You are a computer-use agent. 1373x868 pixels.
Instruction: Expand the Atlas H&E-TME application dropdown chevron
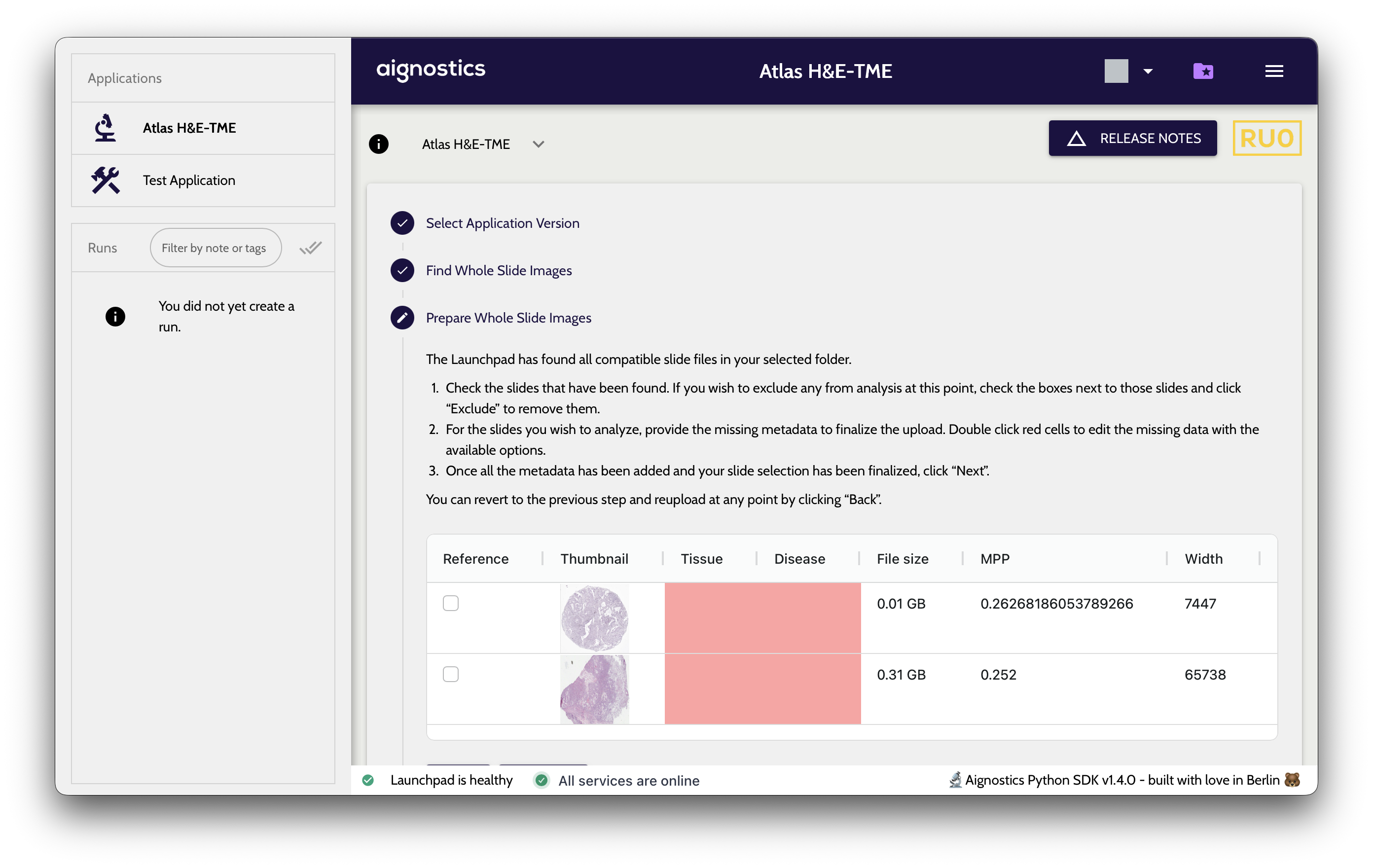(x=538, y=145)
